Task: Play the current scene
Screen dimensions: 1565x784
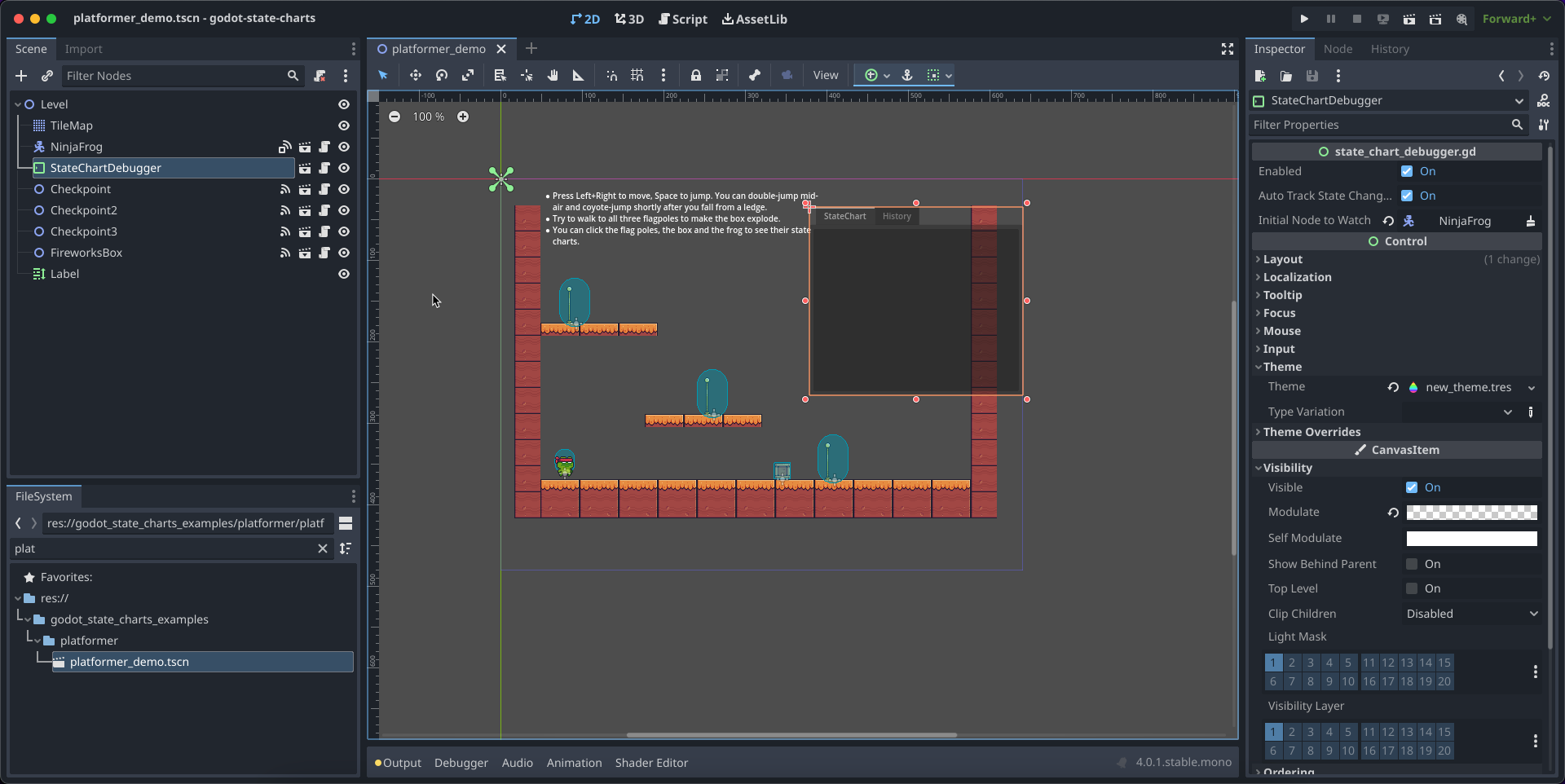Action: coord(1409,19)
